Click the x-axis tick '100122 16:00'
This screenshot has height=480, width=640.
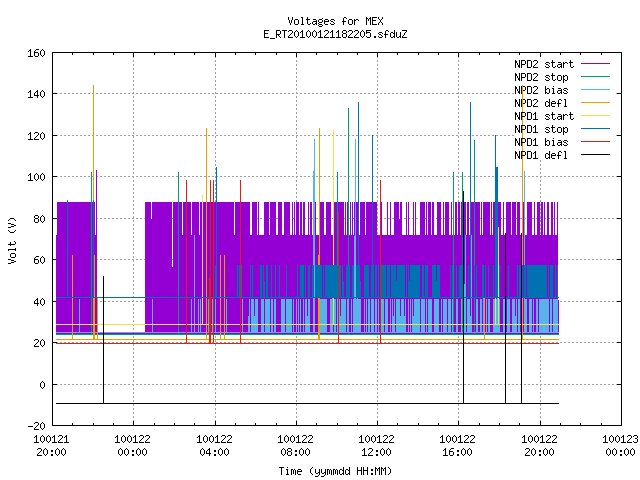click(x=458, y=446)
